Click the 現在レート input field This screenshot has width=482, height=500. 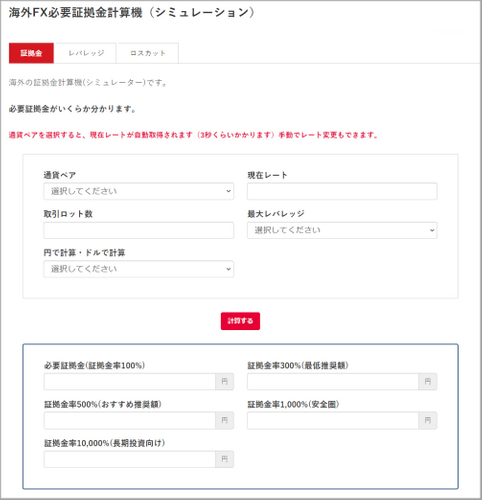342,191
